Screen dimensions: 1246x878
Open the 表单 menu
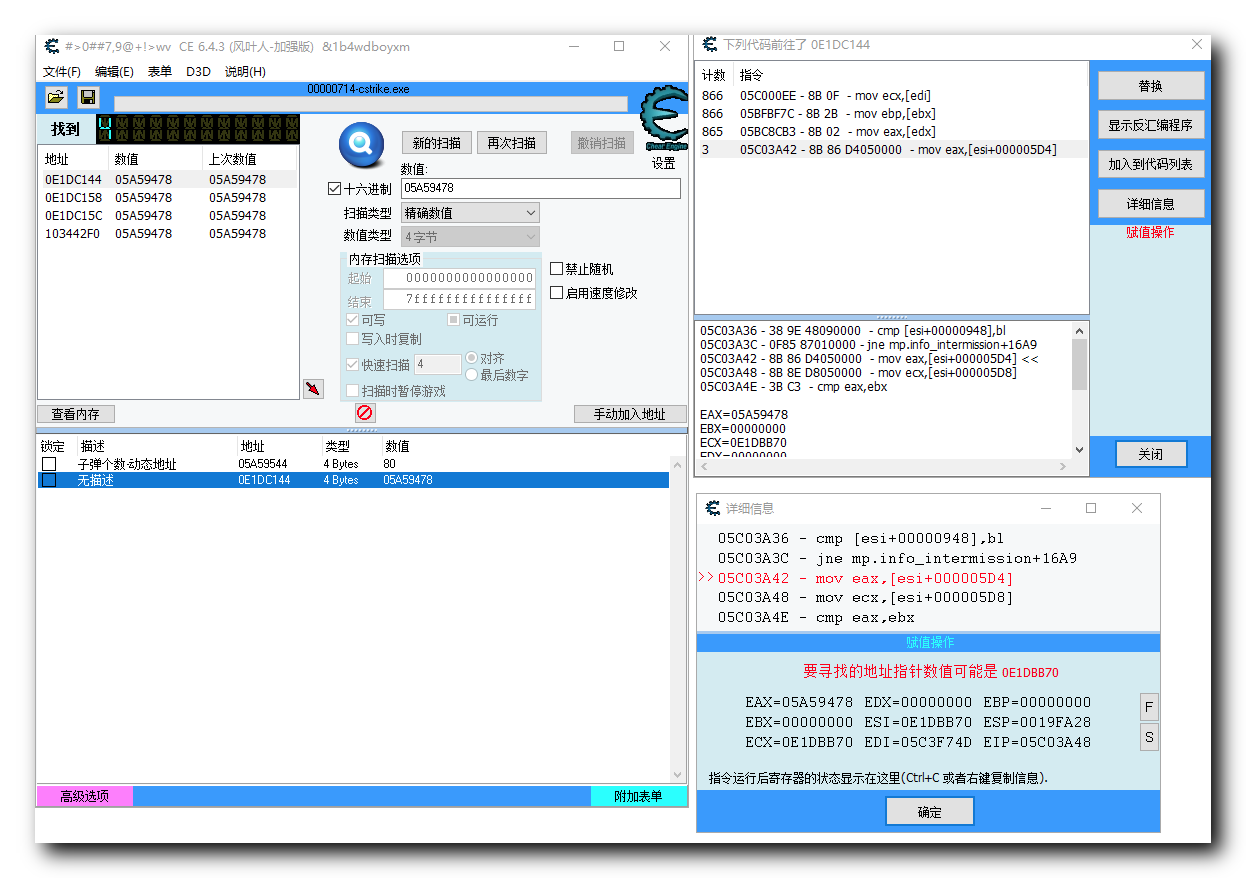(160, 72)
